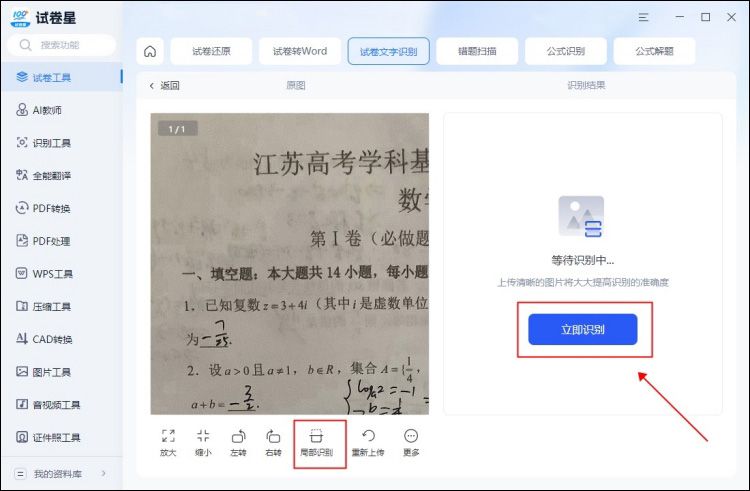Expand 我的资料库 with the chevron
The image size is (750, 491).
click(x=104, y=474)
